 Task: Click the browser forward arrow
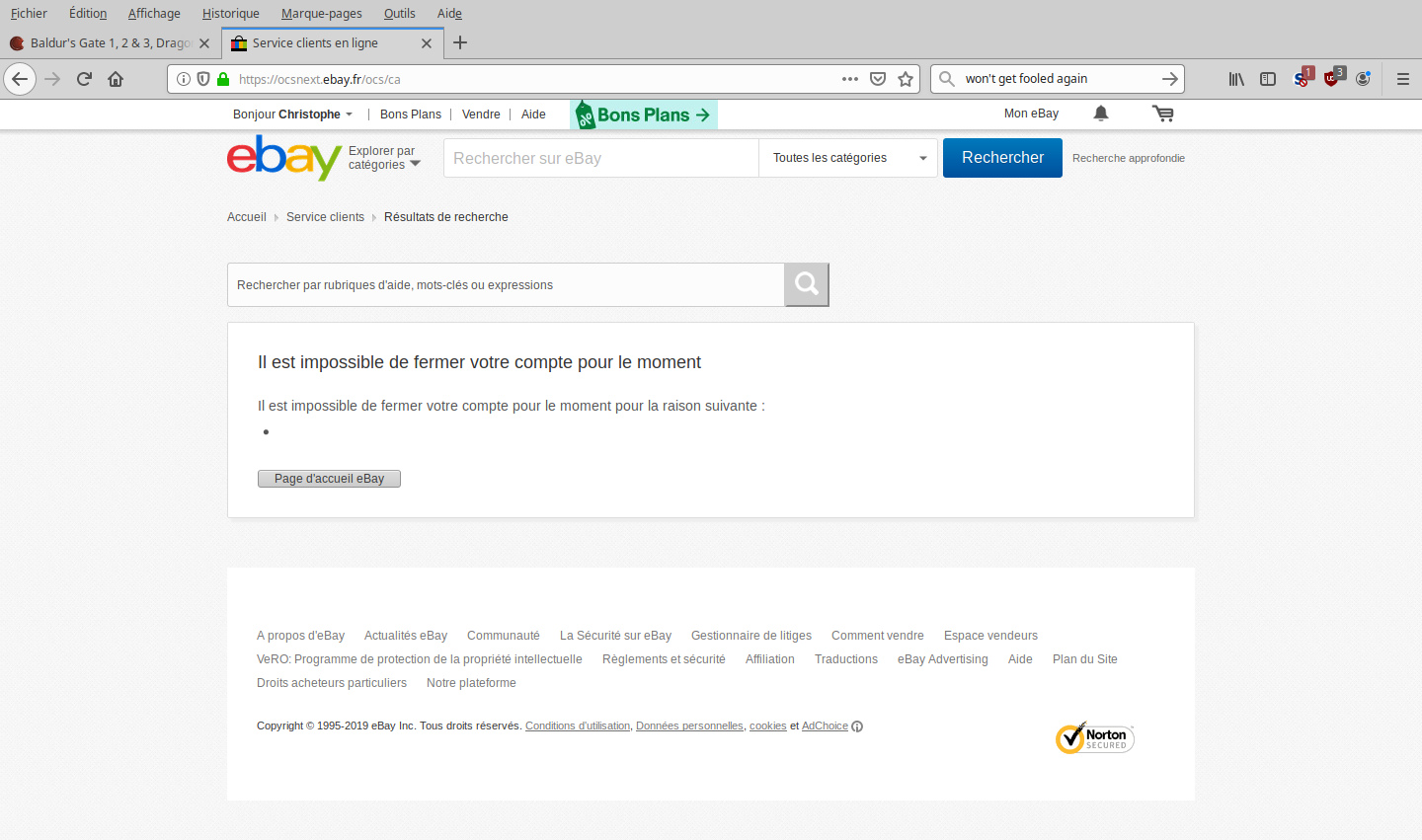(x=52, y=79)
